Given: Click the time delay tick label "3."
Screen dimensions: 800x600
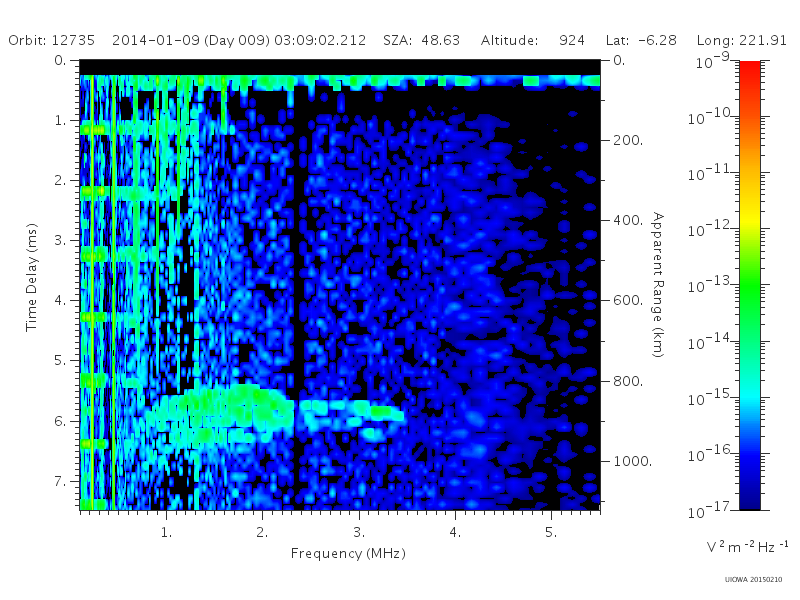Looking at the screenshot, I should click(60, 240).
